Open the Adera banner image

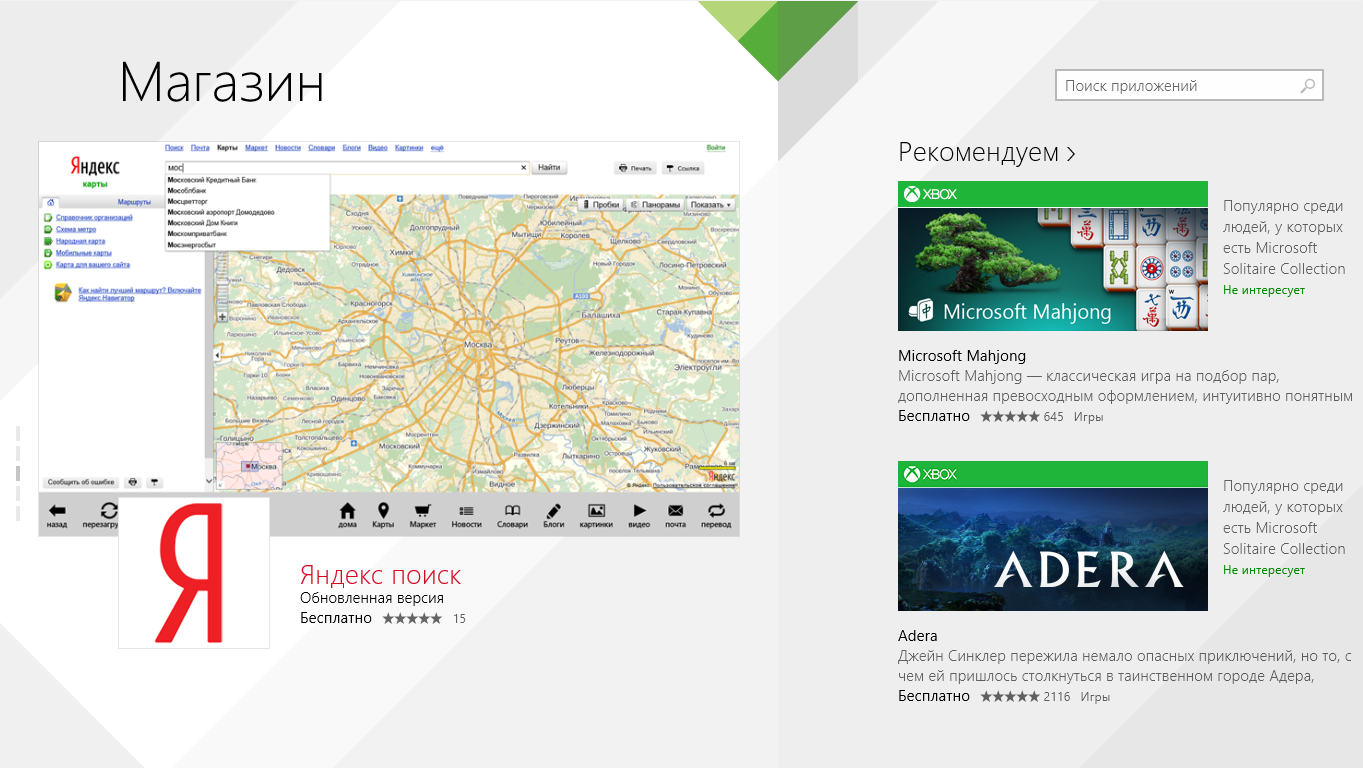coord(1053,536)
